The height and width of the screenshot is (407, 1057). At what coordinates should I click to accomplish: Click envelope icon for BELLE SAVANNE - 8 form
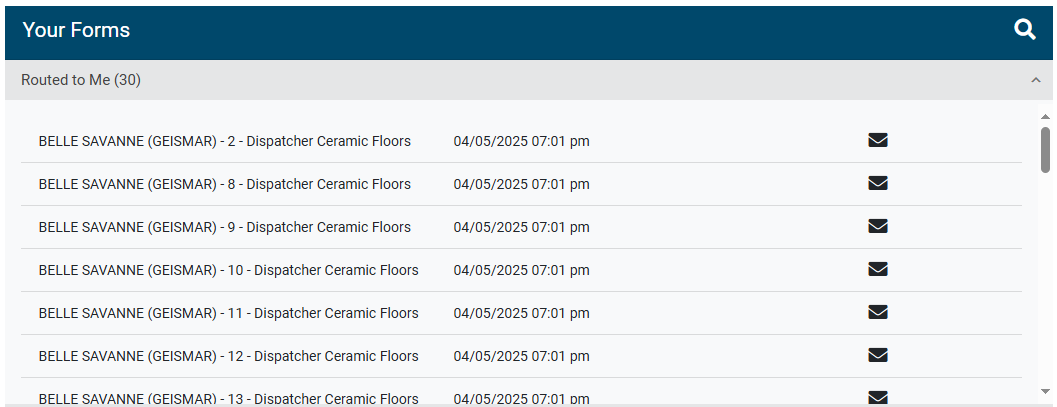(x=878, y=183)
